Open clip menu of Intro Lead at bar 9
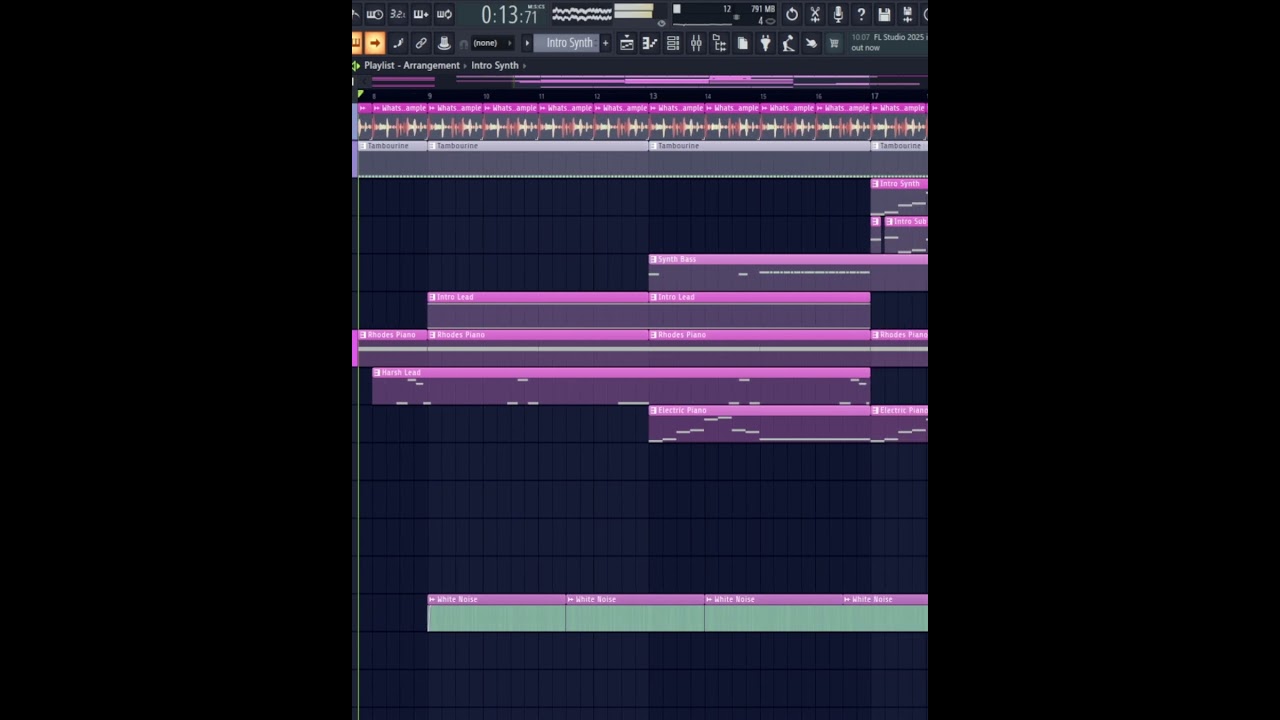This screenshot has width=1280, height=720. coord(433,297)
